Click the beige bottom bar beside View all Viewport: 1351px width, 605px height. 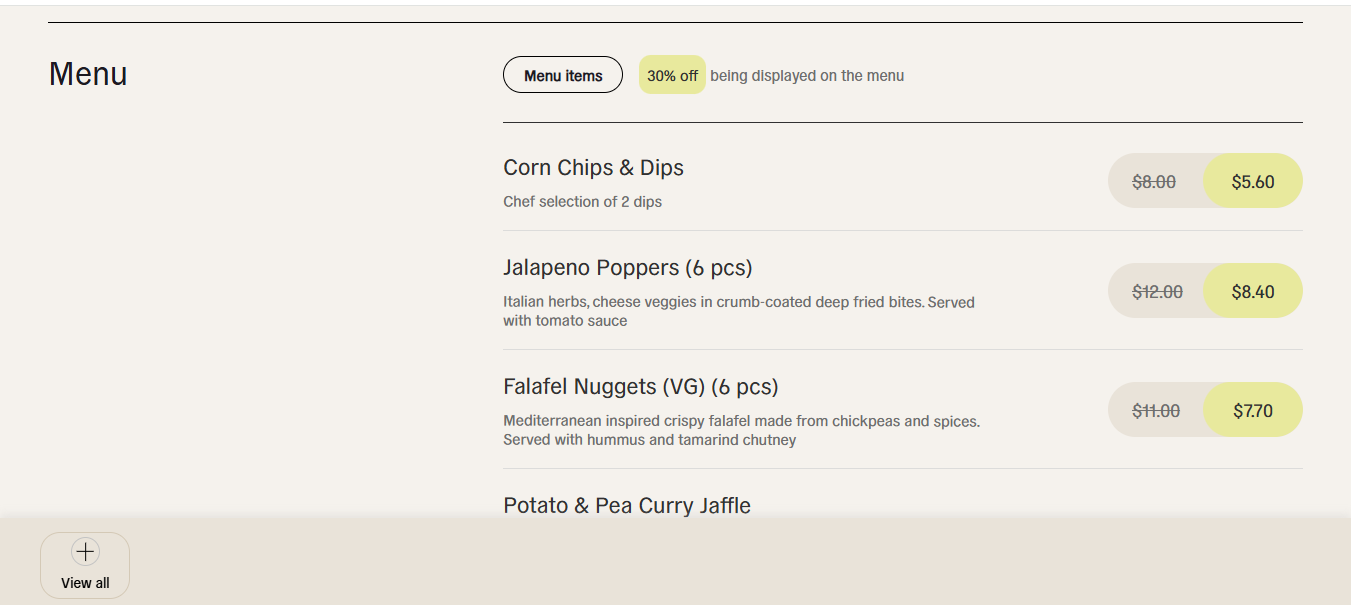740,565
